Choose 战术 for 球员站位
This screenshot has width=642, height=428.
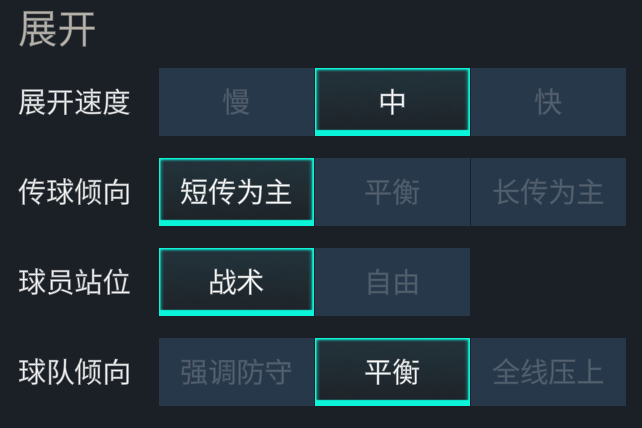(236, 282)
